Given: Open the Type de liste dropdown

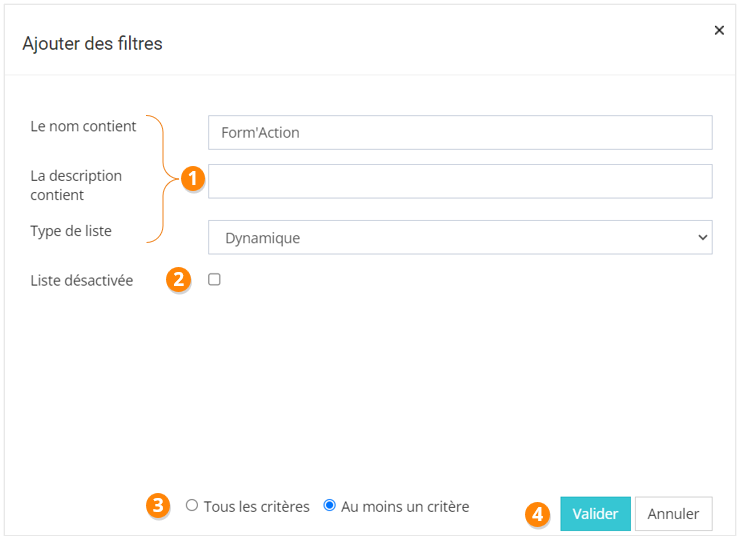Looking at the screenshot, I should [460, 238].
